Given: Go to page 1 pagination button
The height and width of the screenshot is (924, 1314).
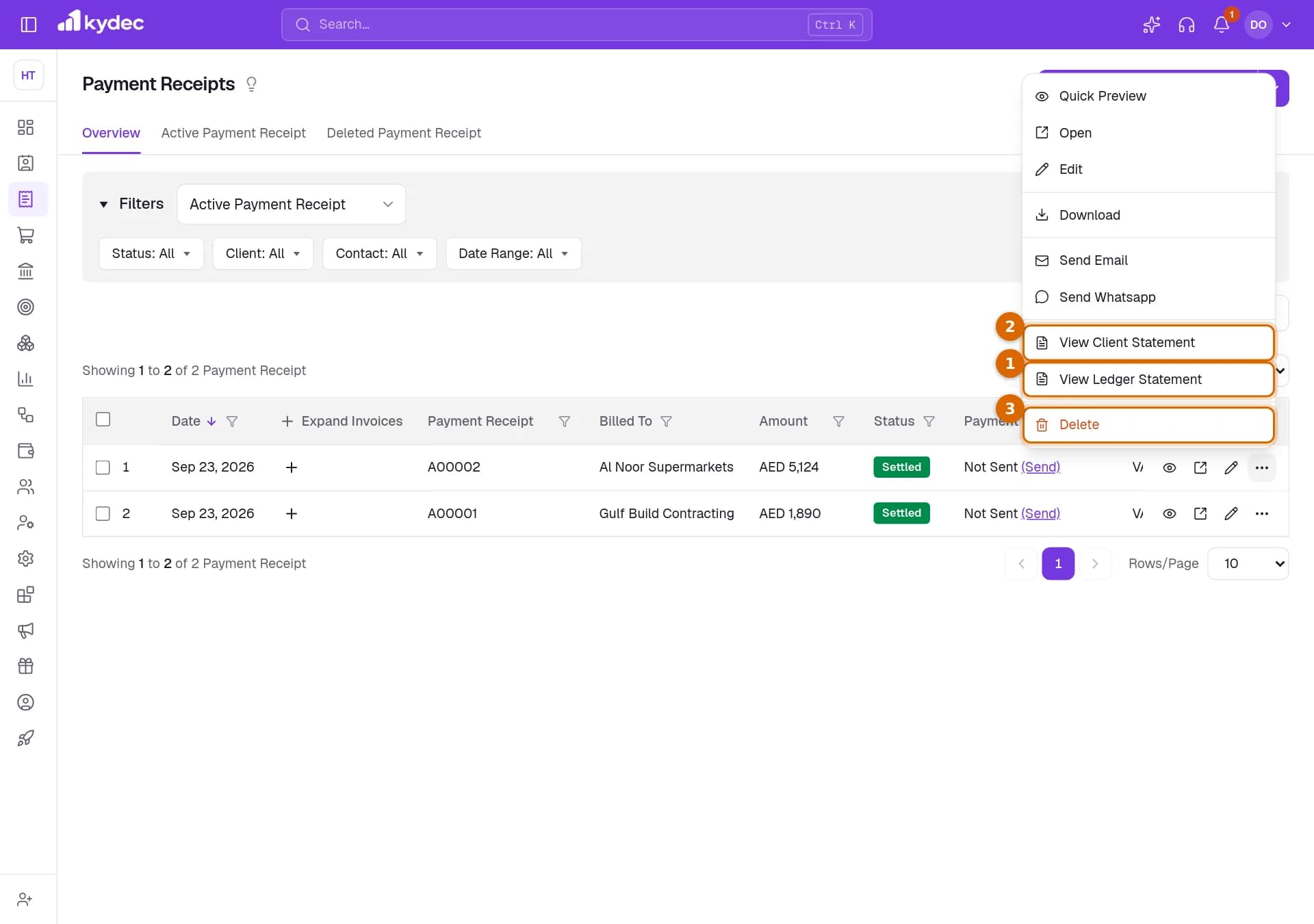Looking at the screenshot, I should (x=1058, y=563).
